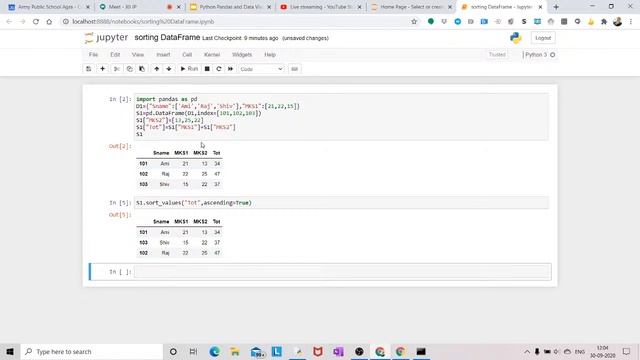This screenshot has width=640, height=360.
Task: Move the selected cell down
Action: pyautogui.click(x=169, y=69)
